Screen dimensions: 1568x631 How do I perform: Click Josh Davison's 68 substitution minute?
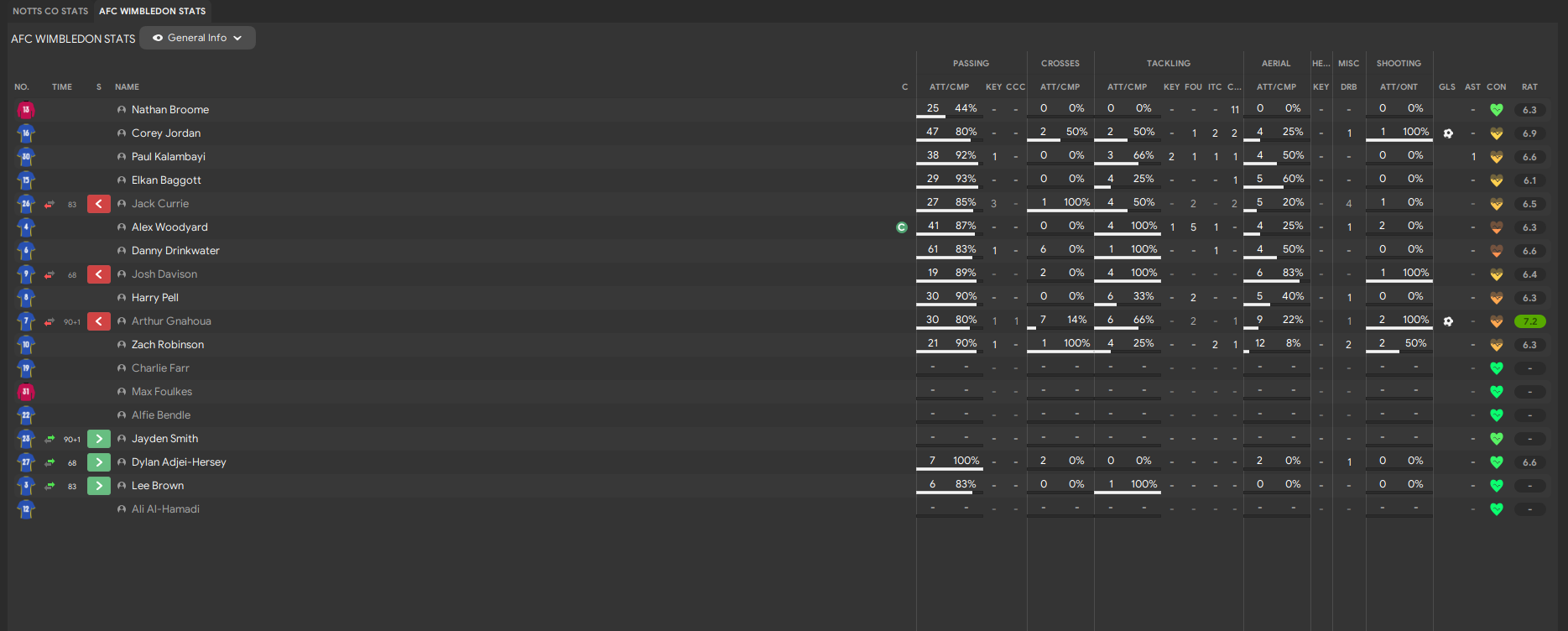click(x=72, y=274)
